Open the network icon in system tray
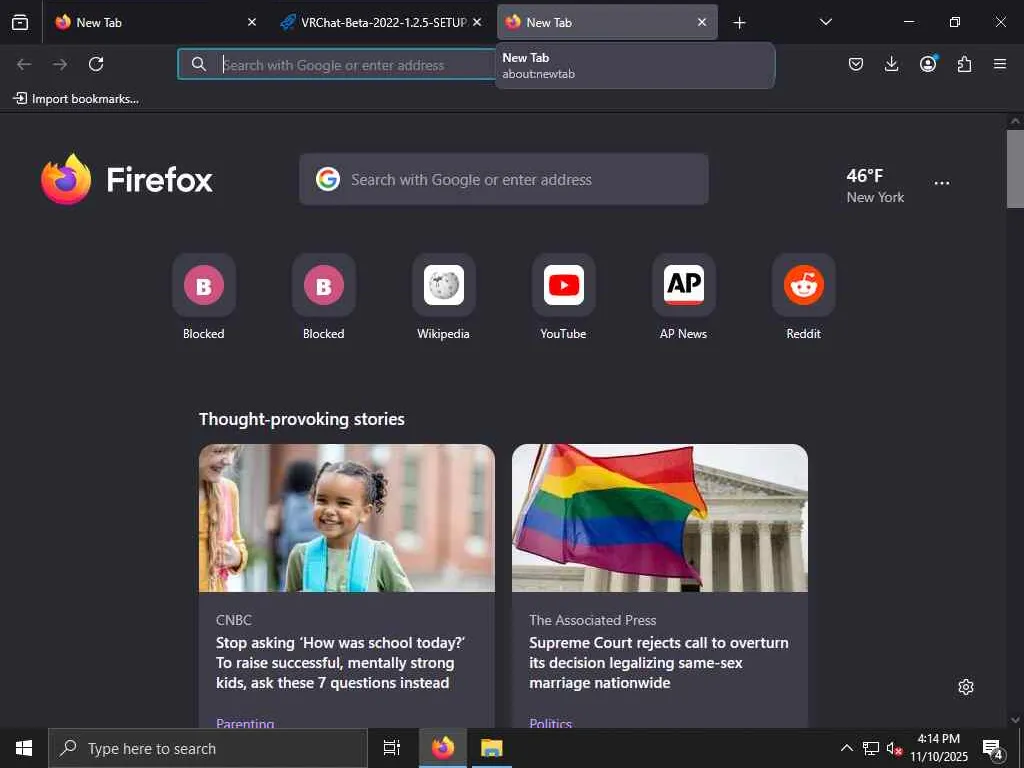Screen dimensions: 1024x768 coord(871,748)
